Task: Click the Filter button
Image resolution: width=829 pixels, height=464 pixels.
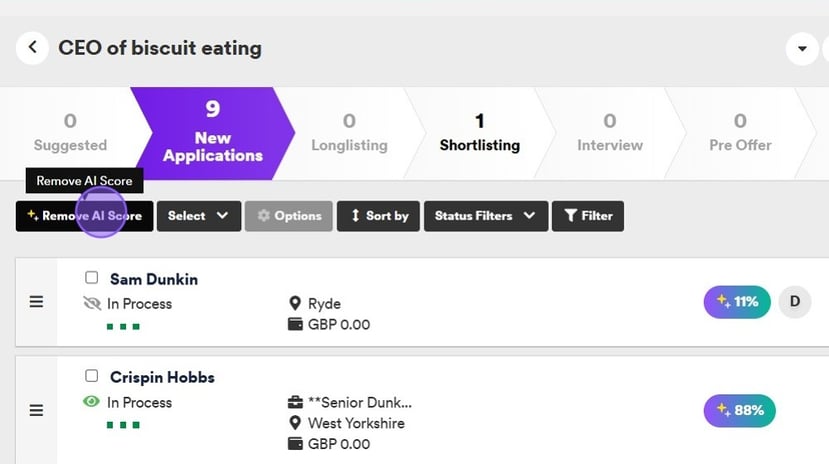Action: [588, 216]
